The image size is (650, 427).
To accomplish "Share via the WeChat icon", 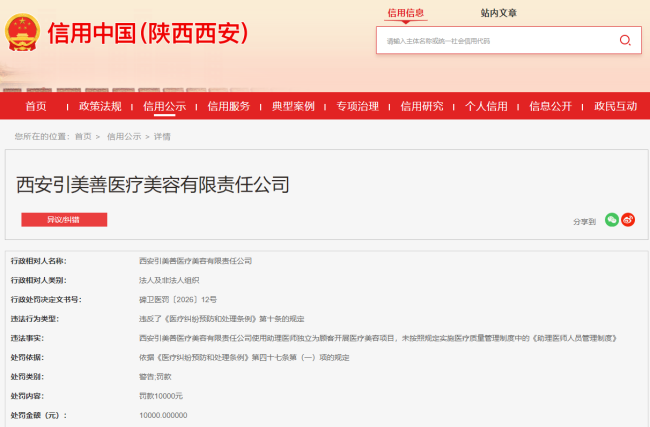I will point(612,220).
